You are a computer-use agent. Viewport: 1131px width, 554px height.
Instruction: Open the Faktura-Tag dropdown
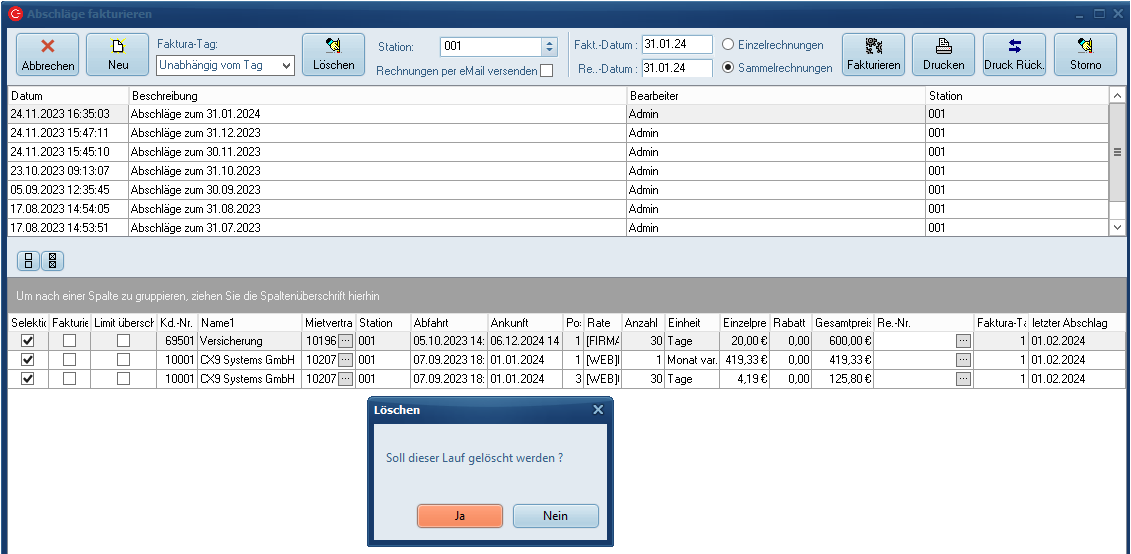point(286,65)
